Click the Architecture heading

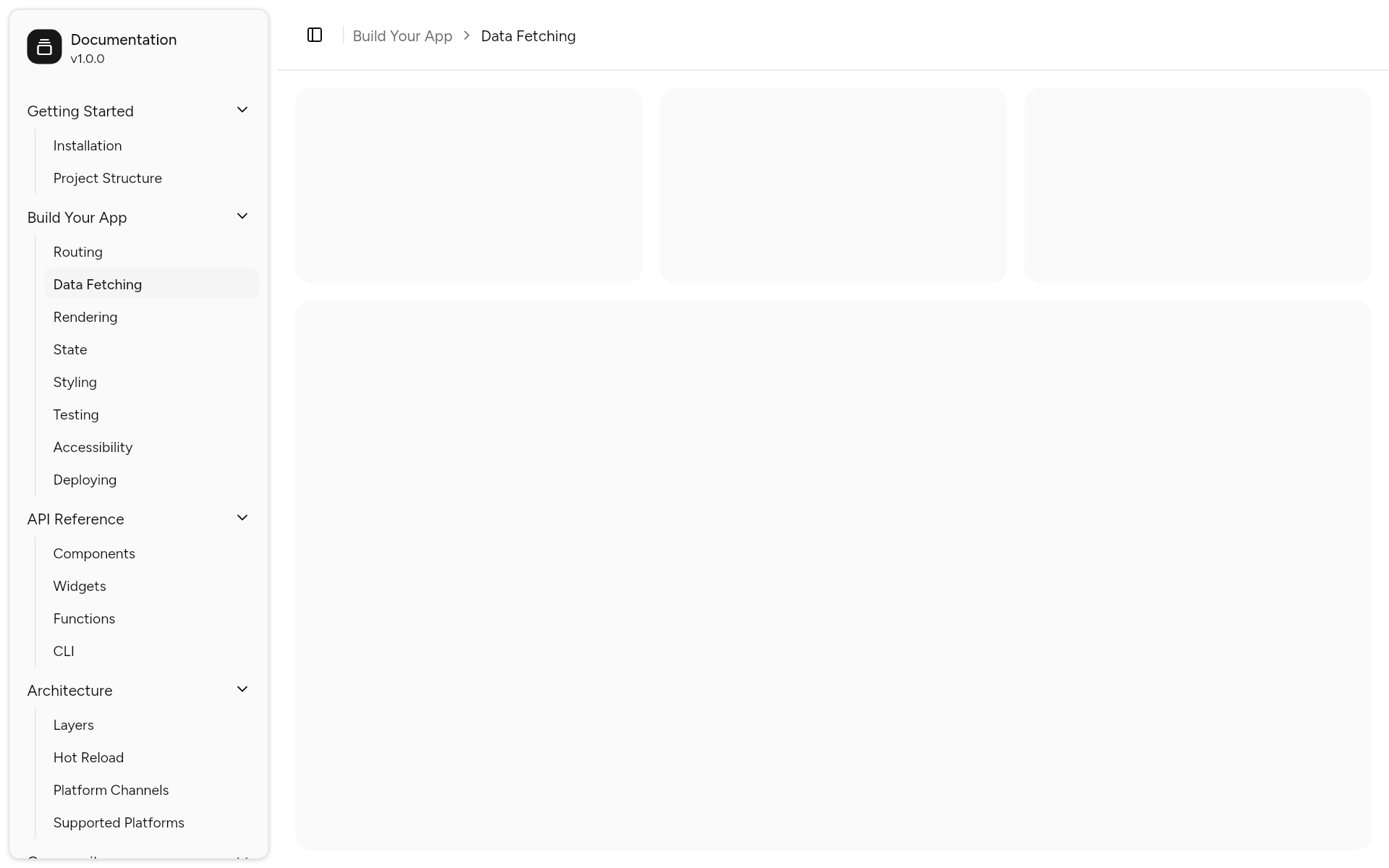pos(69,691)
